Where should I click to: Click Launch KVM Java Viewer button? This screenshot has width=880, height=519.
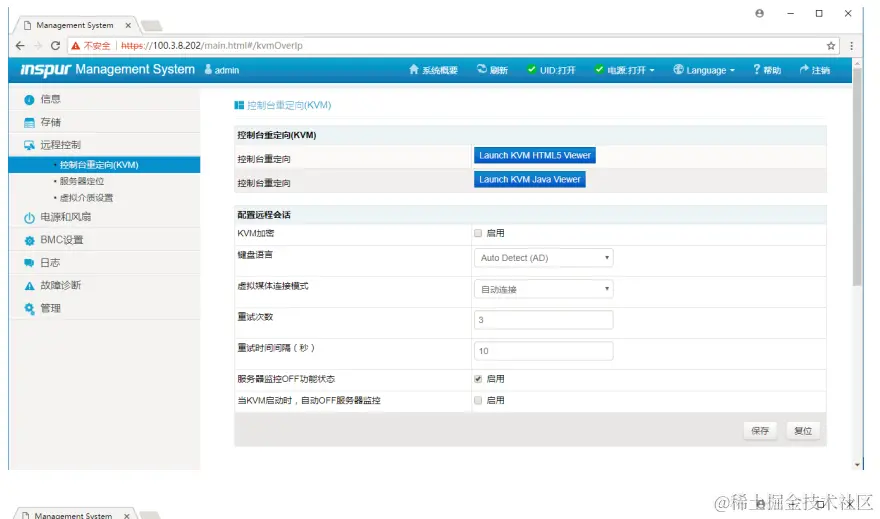point(529,180)
